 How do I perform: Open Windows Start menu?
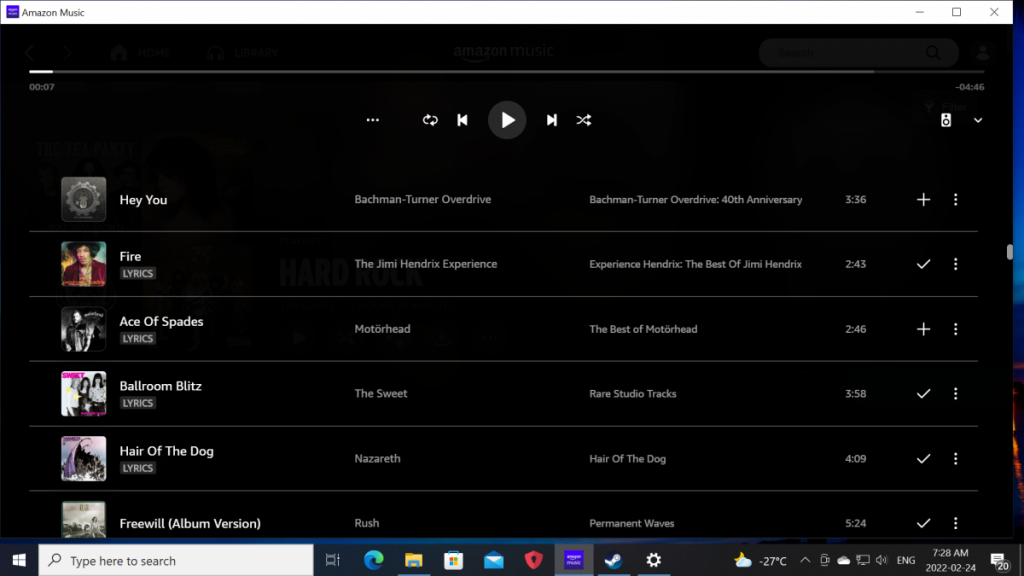click(19, 560)
